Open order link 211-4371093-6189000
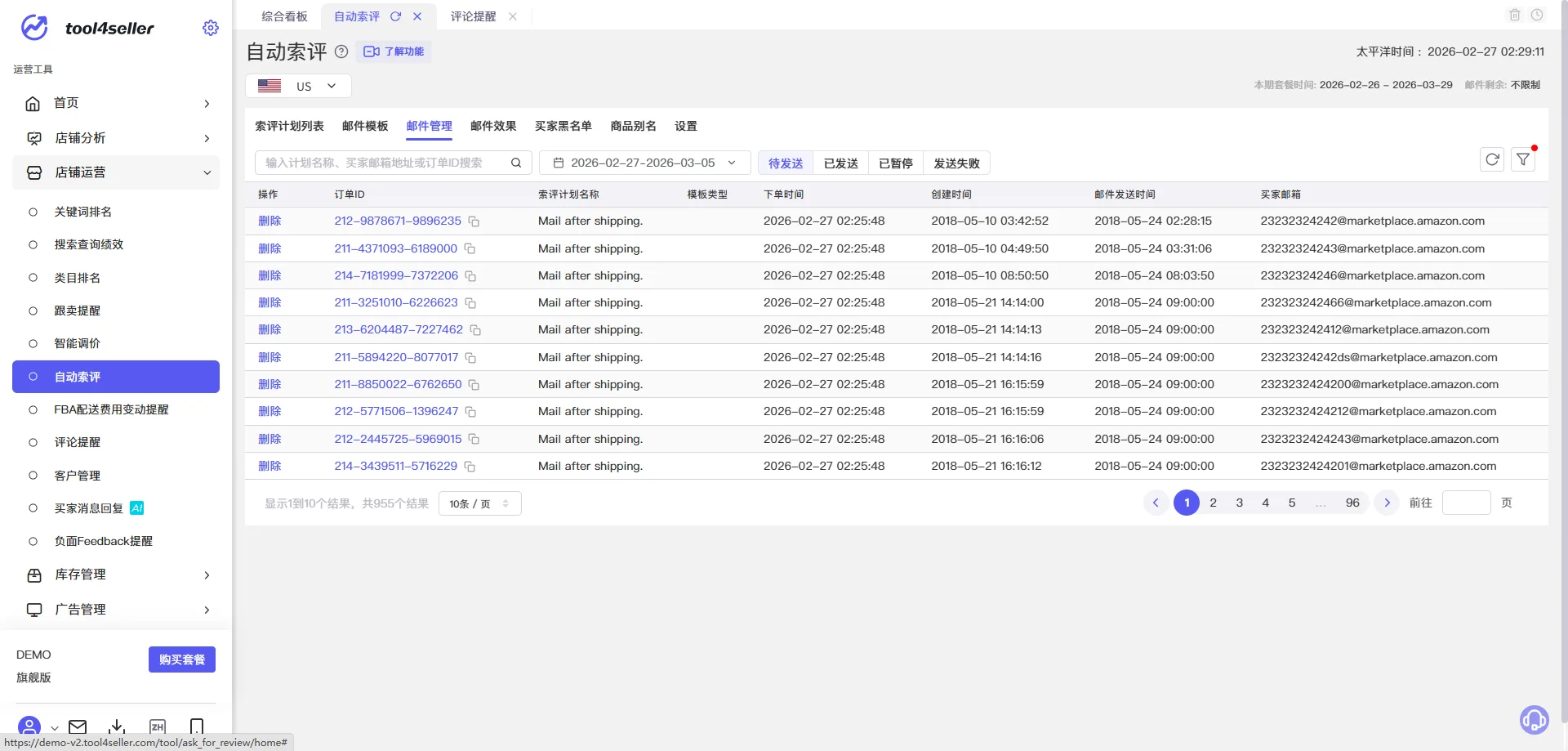Image resolution: width=1568 pixels, height=751 pixels. 395,248
